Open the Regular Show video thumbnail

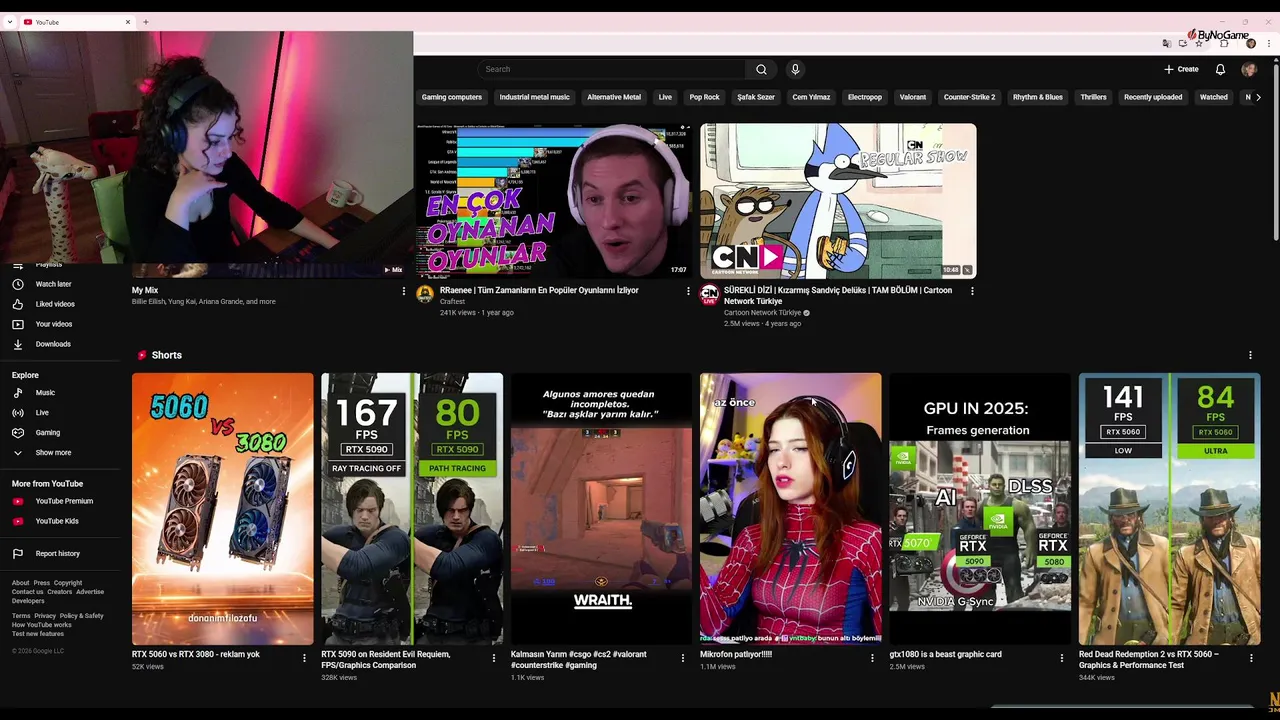[838, 201]
